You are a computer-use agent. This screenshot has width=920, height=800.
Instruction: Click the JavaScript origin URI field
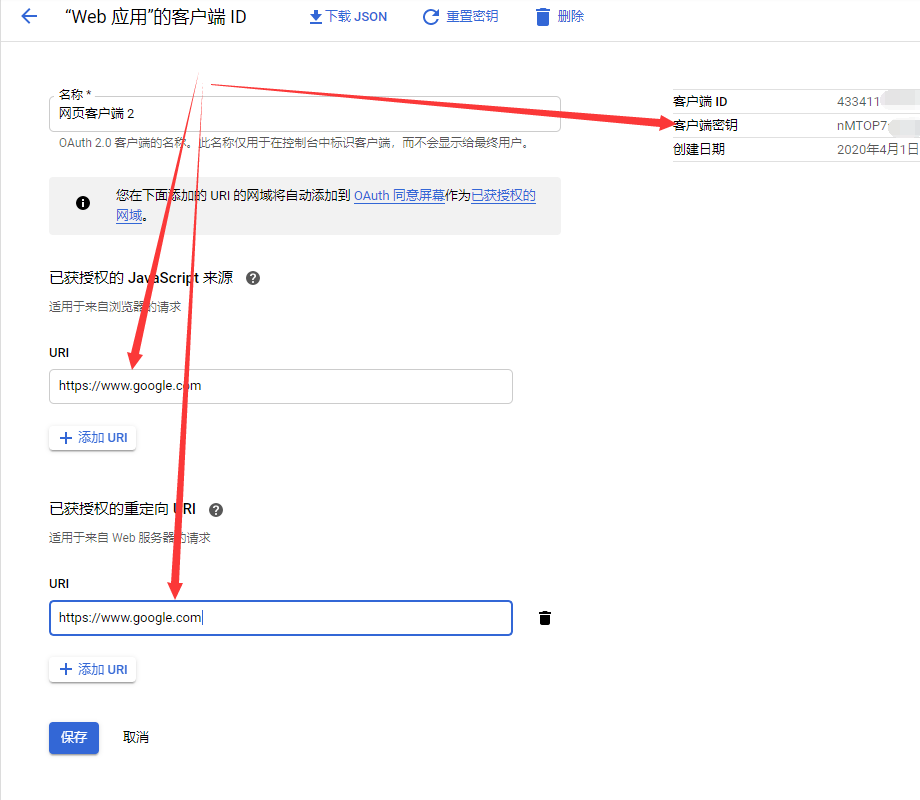tap(280, 386)
